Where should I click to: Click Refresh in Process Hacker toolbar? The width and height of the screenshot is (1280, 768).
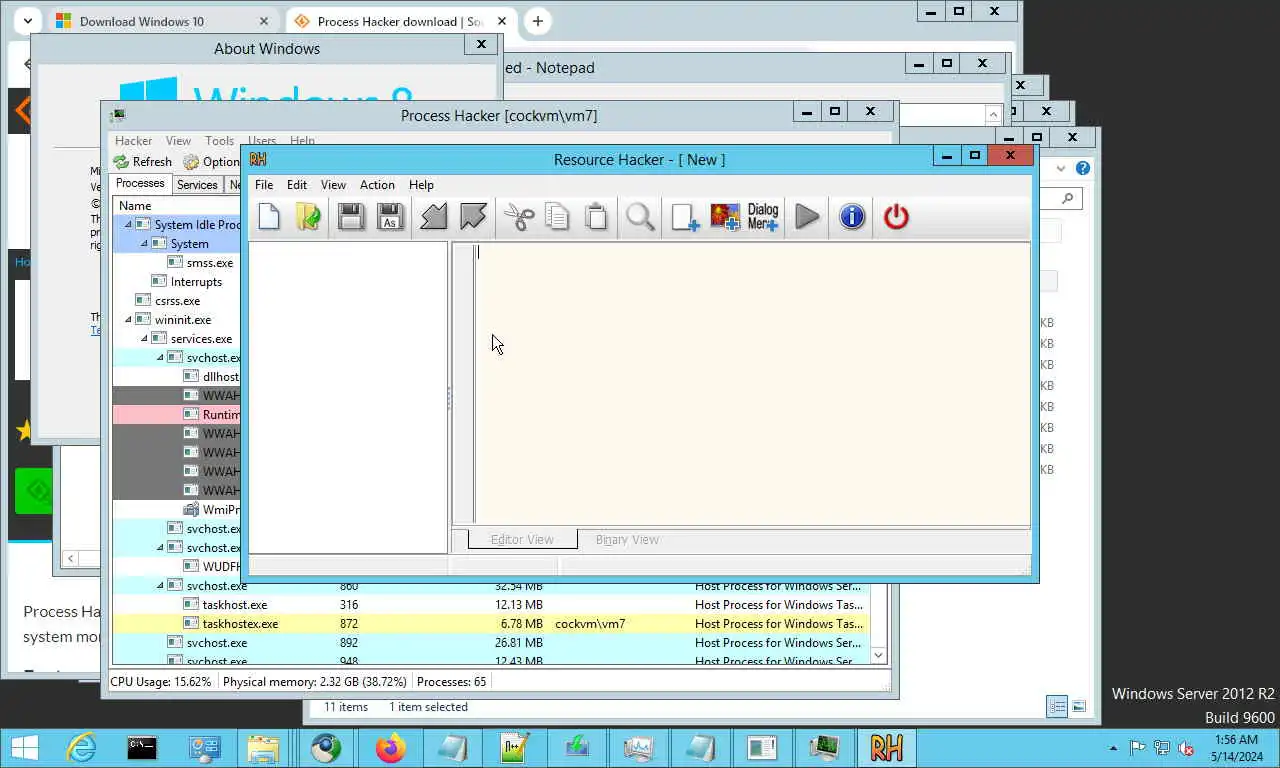142,162
